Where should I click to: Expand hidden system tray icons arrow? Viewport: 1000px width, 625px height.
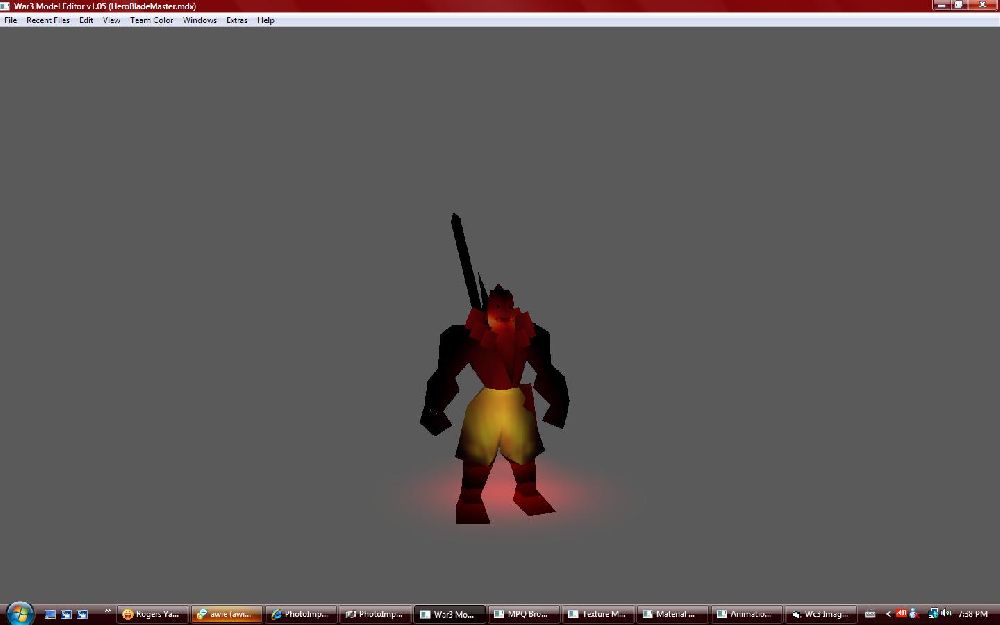(x=888, y=615)
